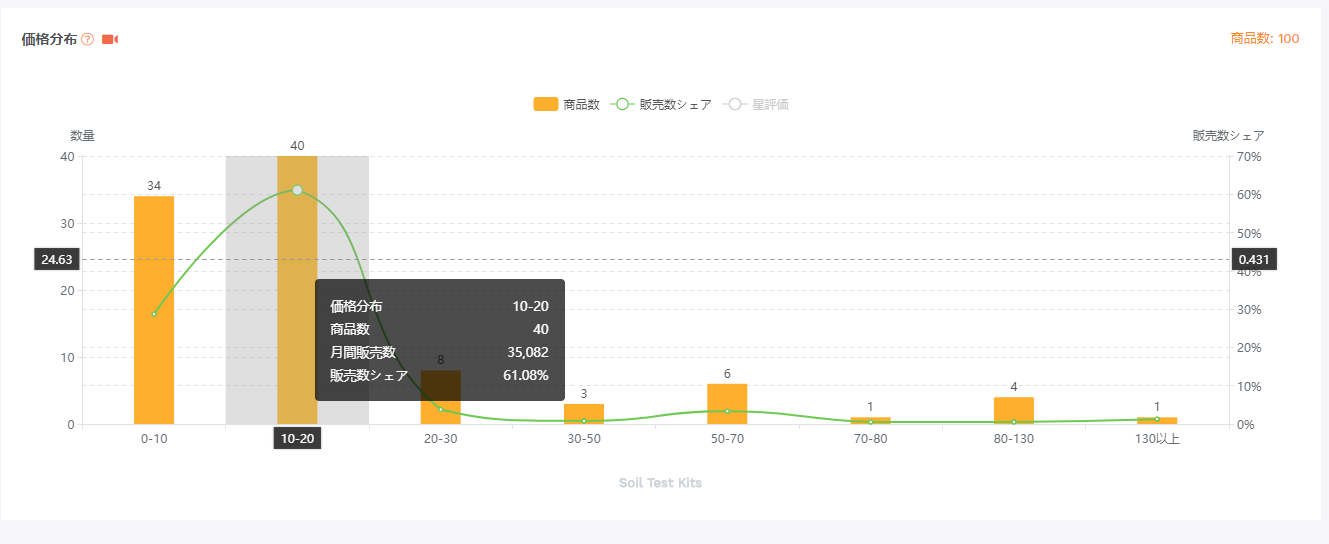The width and height of the screenshot is (1329, 544).
Task: Click the 70-80 axis label
Action: (870, 439)
